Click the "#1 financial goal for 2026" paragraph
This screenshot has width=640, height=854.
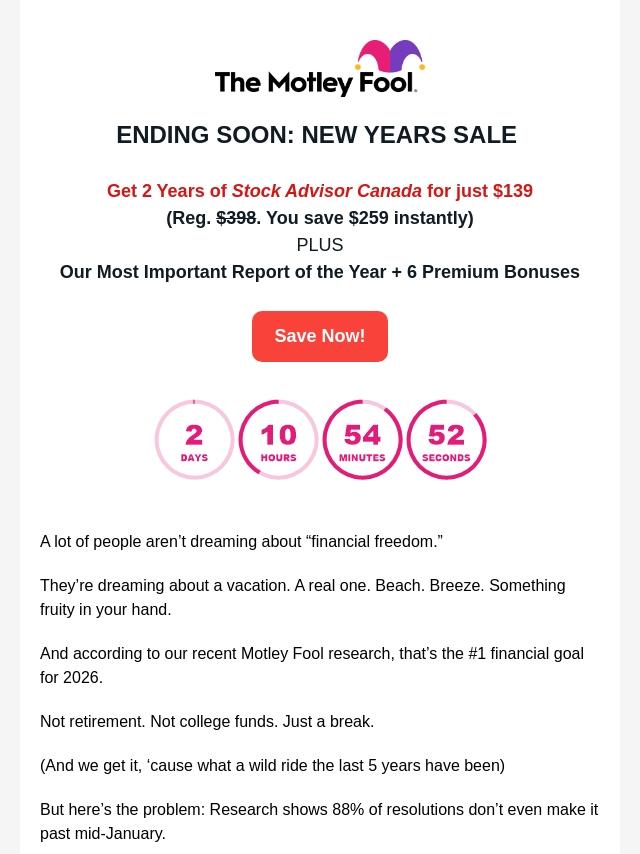(311, 665)
